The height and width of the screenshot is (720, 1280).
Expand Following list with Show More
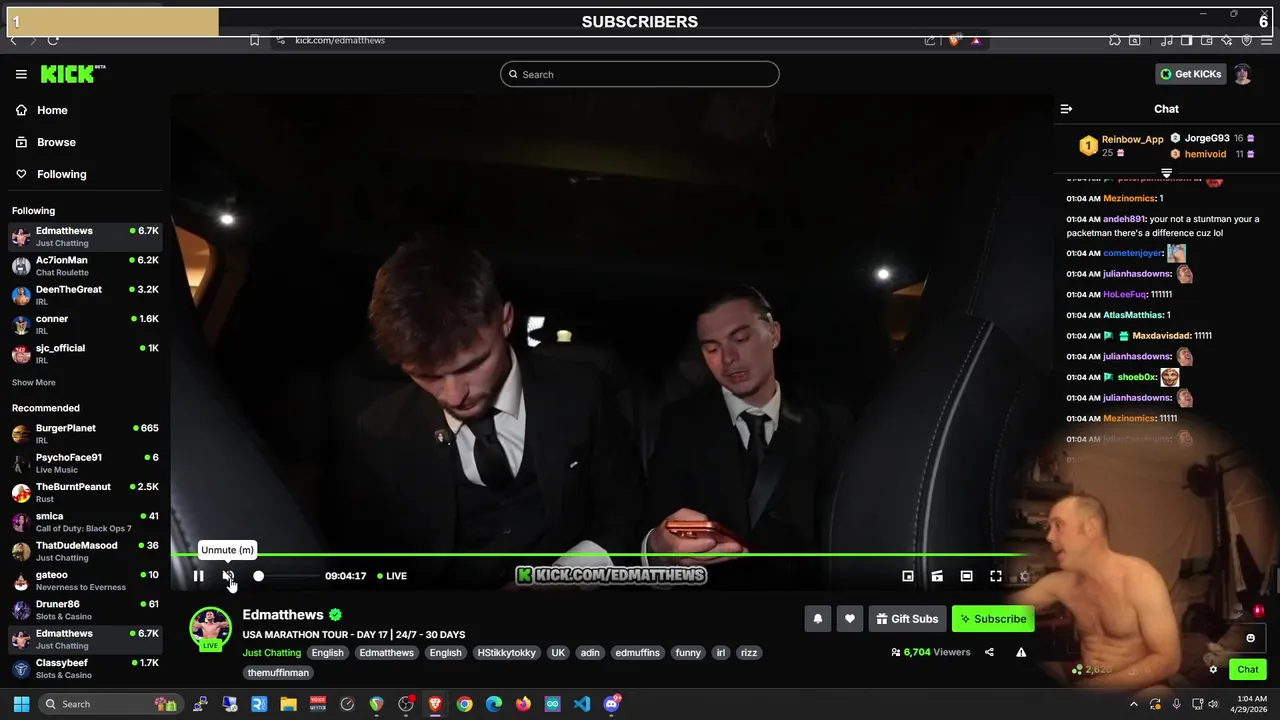pos(34,383)
